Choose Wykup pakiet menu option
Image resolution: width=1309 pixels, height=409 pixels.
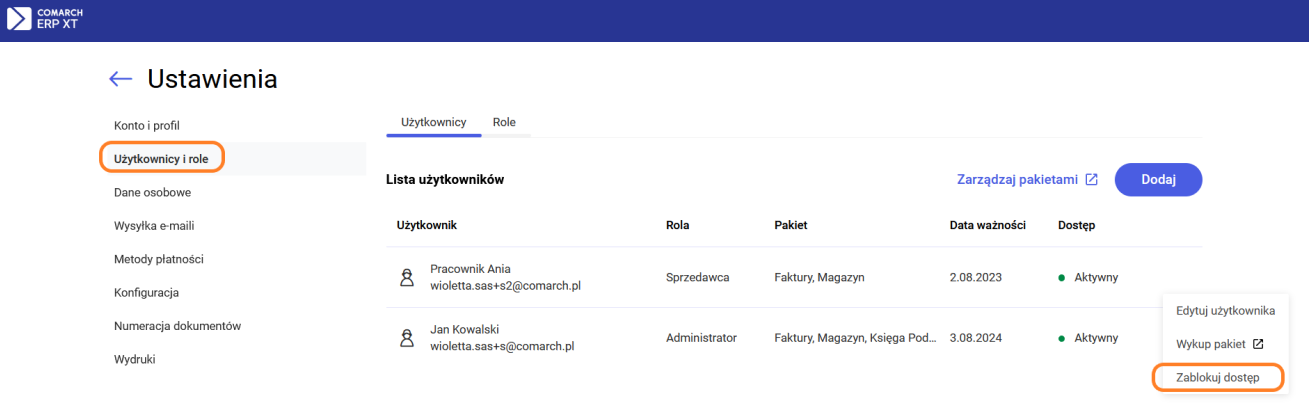pos(1211,344)
